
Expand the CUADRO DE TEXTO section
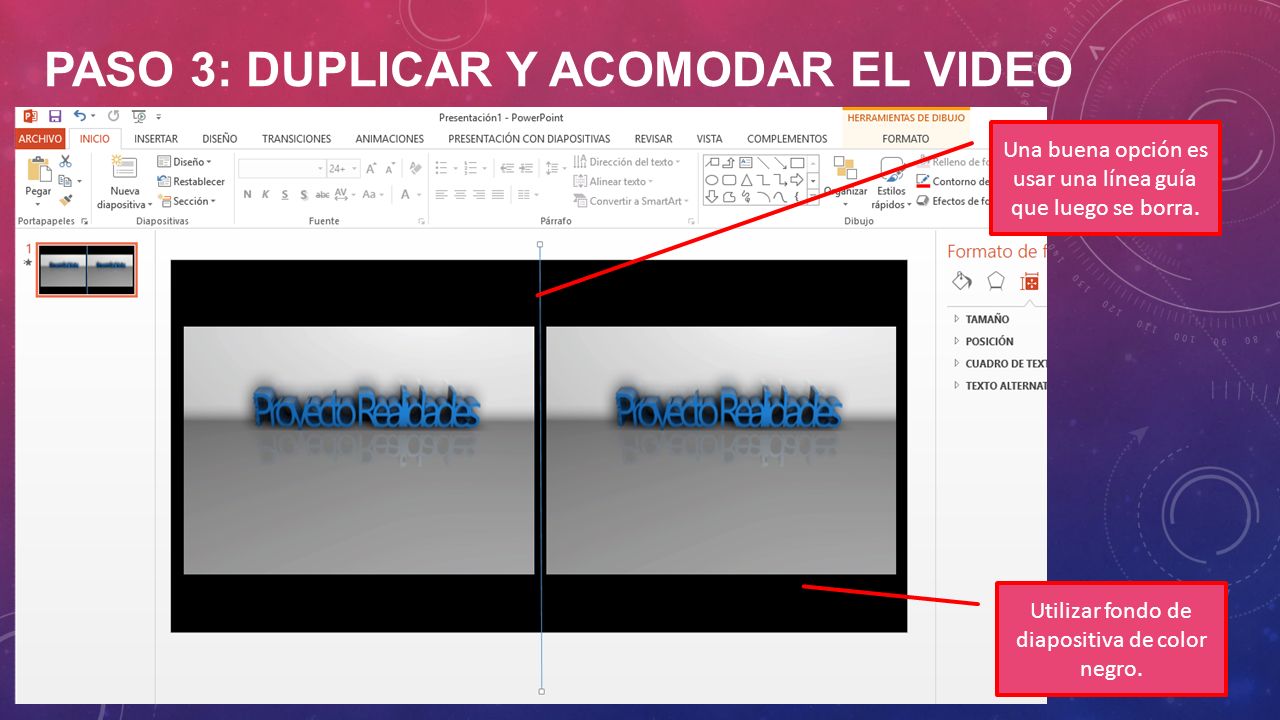pyautogui.click(x=1000, y=363)
